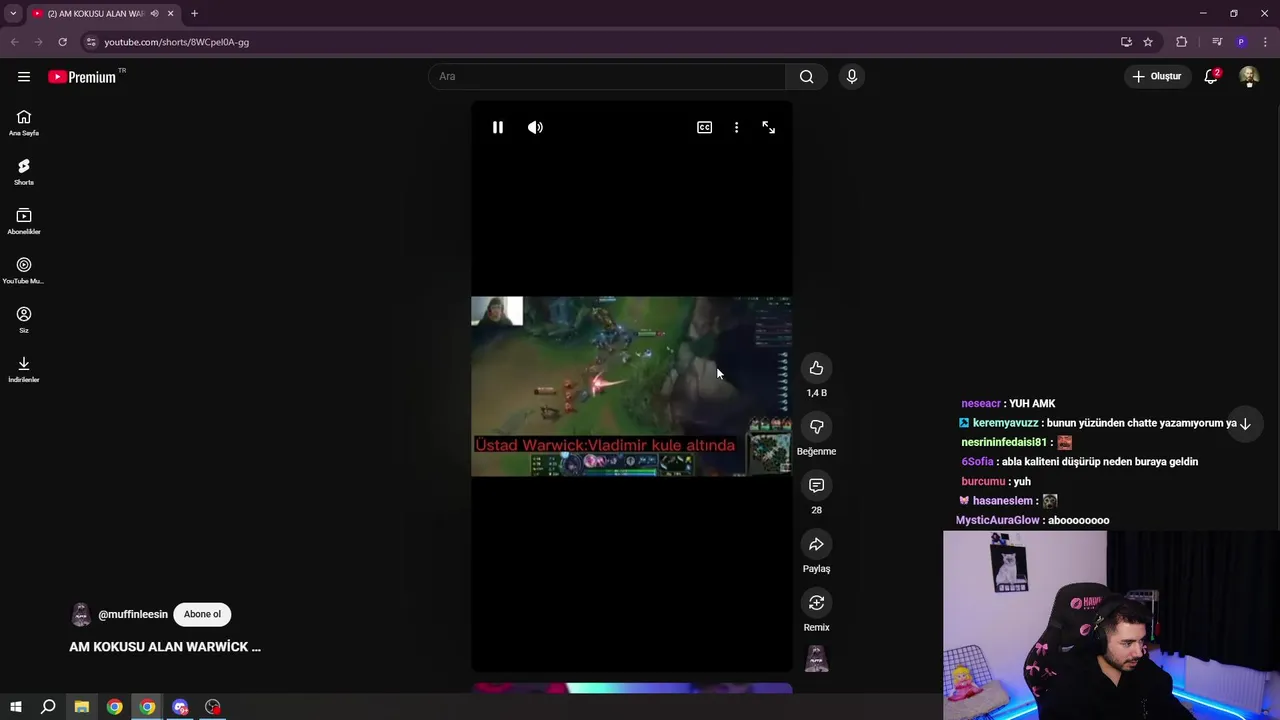The image size is (1280, 720).
Task: Click chat username 6Sofia
Action: (x=977, y=462)
